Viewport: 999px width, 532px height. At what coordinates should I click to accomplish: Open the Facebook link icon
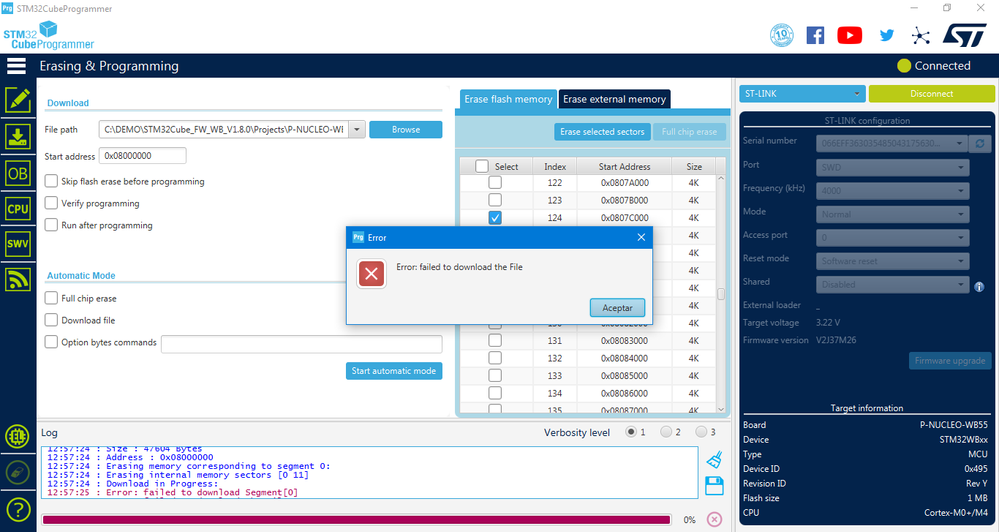click(x=816, y=35)
